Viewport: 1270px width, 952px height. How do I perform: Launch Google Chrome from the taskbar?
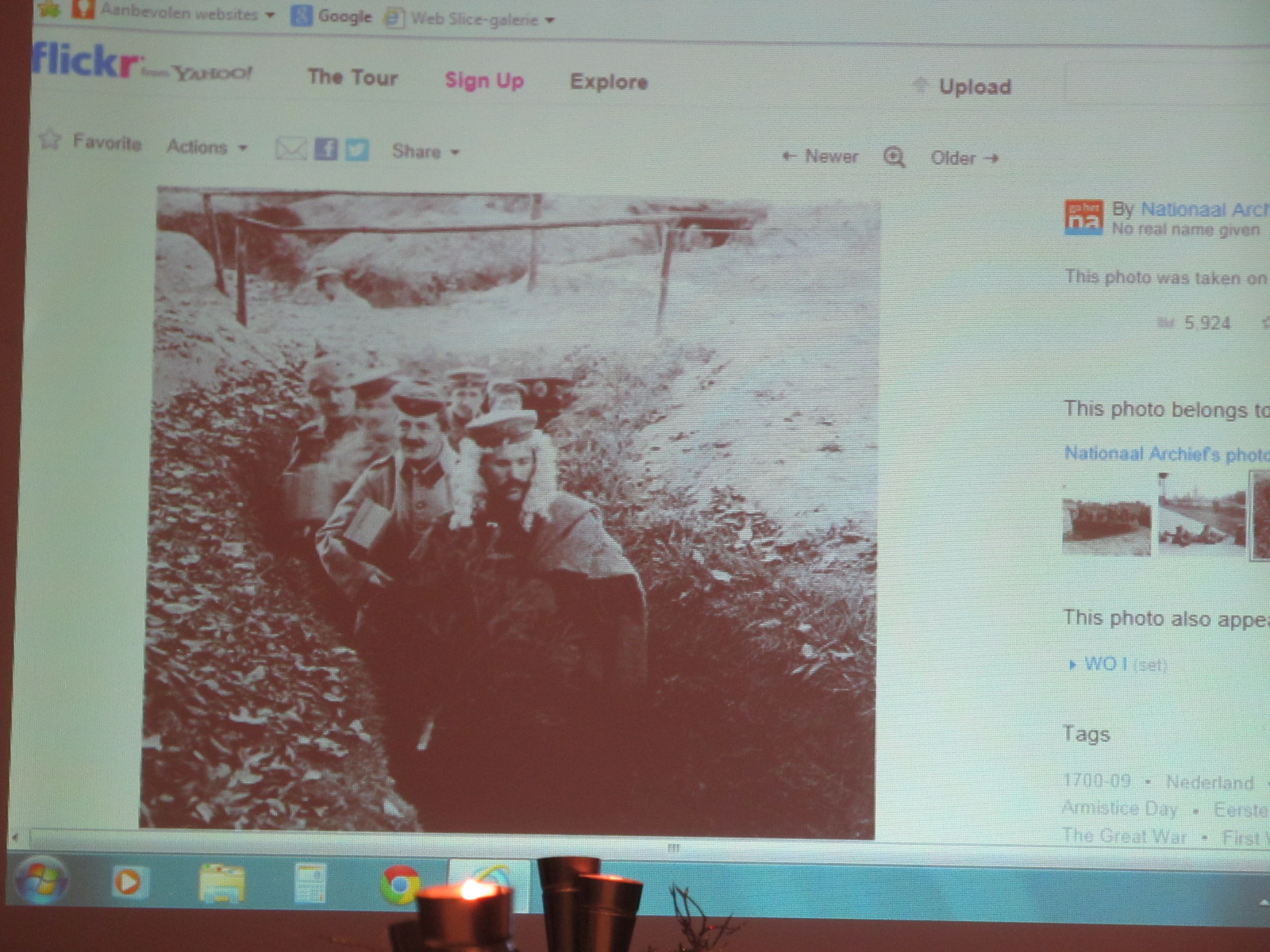(x=399, y=883)
